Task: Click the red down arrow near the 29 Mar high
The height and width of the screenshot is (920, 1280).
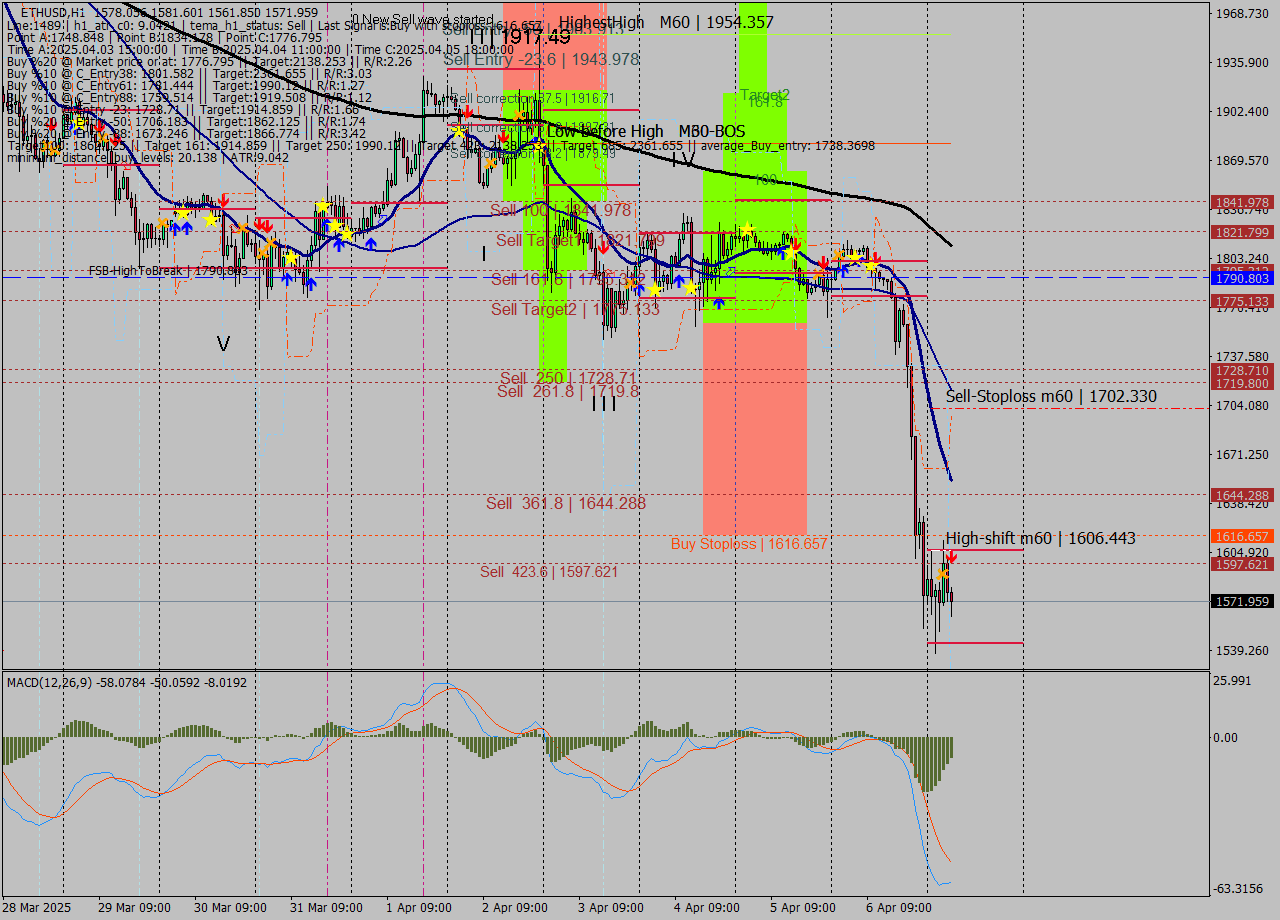Action: click(223, 200)
